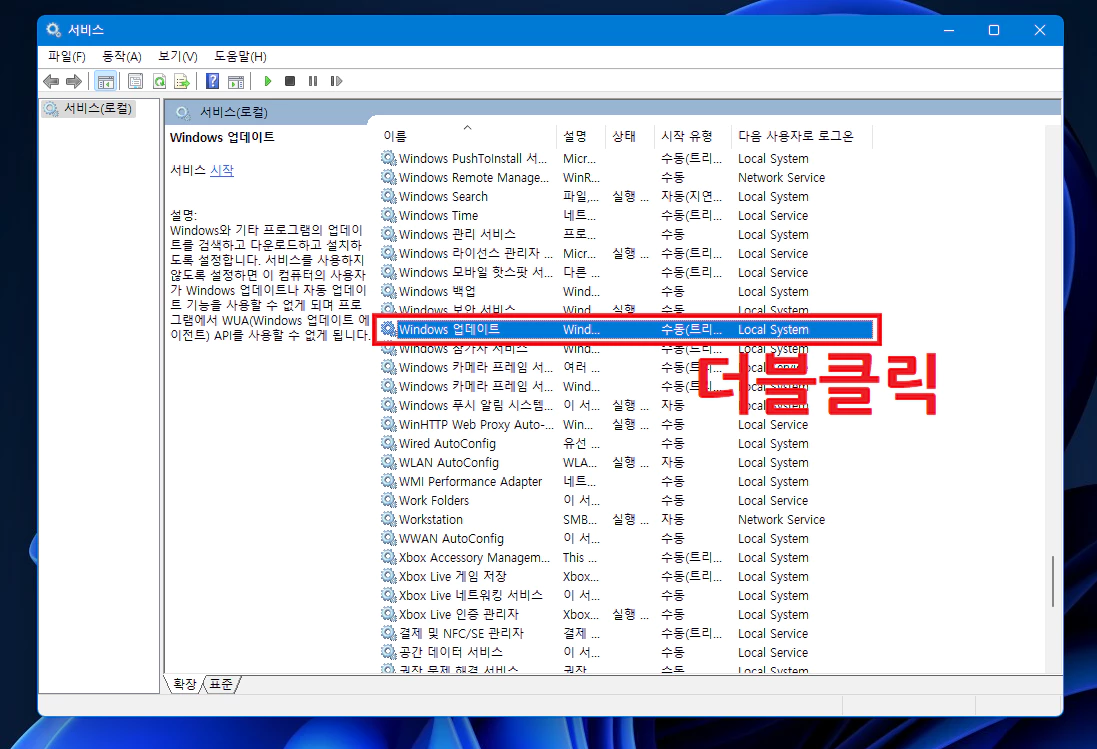1097x749 pixels.
Task: Open the 동작(A) menu
Action: (x=122, y=57)
